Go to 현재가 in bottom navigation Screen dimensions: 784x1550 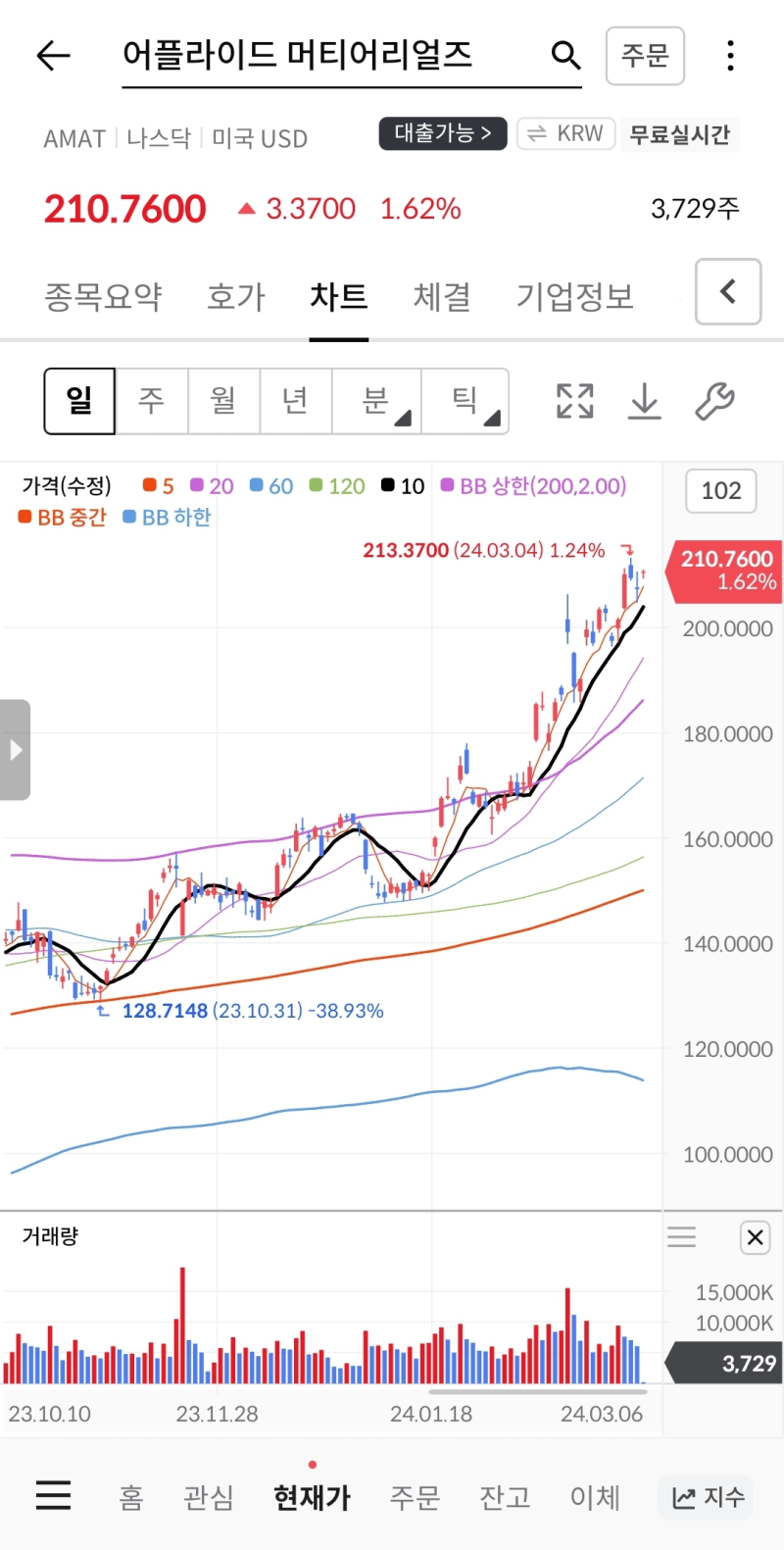312,1498
